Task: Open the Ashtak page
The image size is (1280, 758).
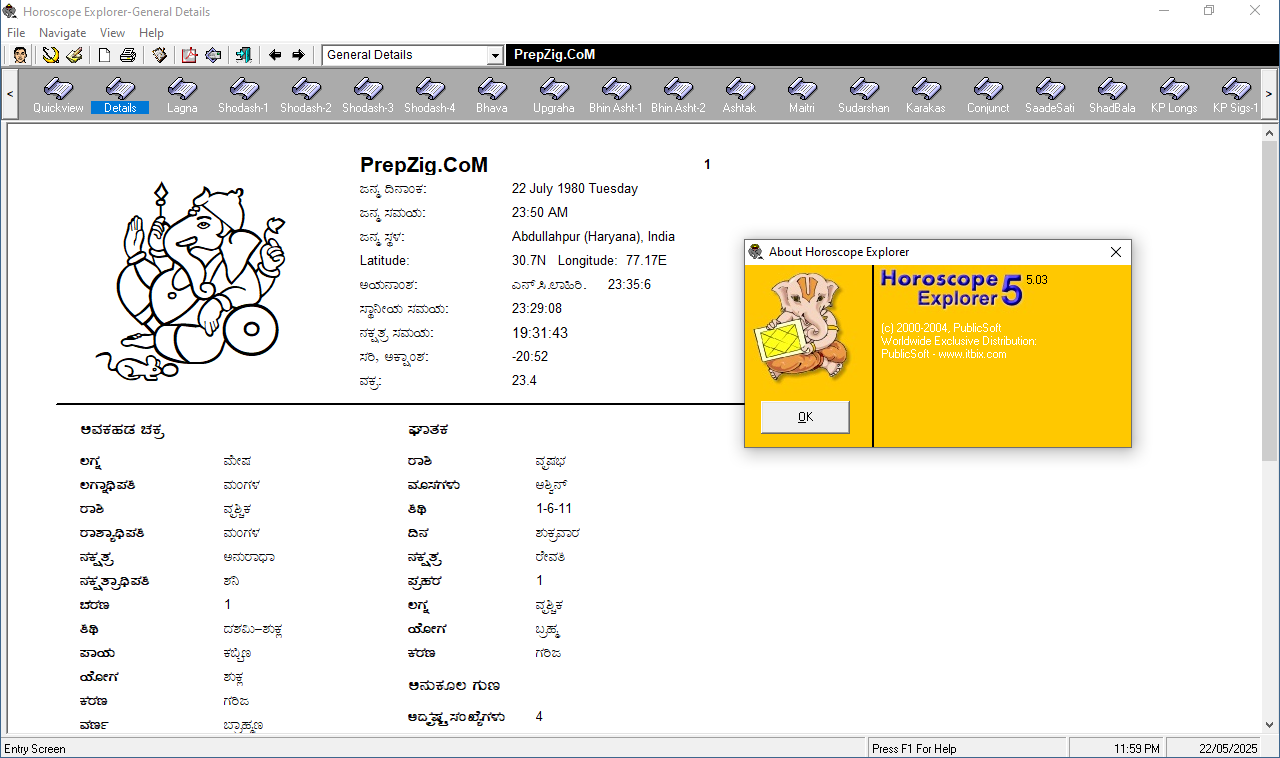Action: click(x=740, y=95)
